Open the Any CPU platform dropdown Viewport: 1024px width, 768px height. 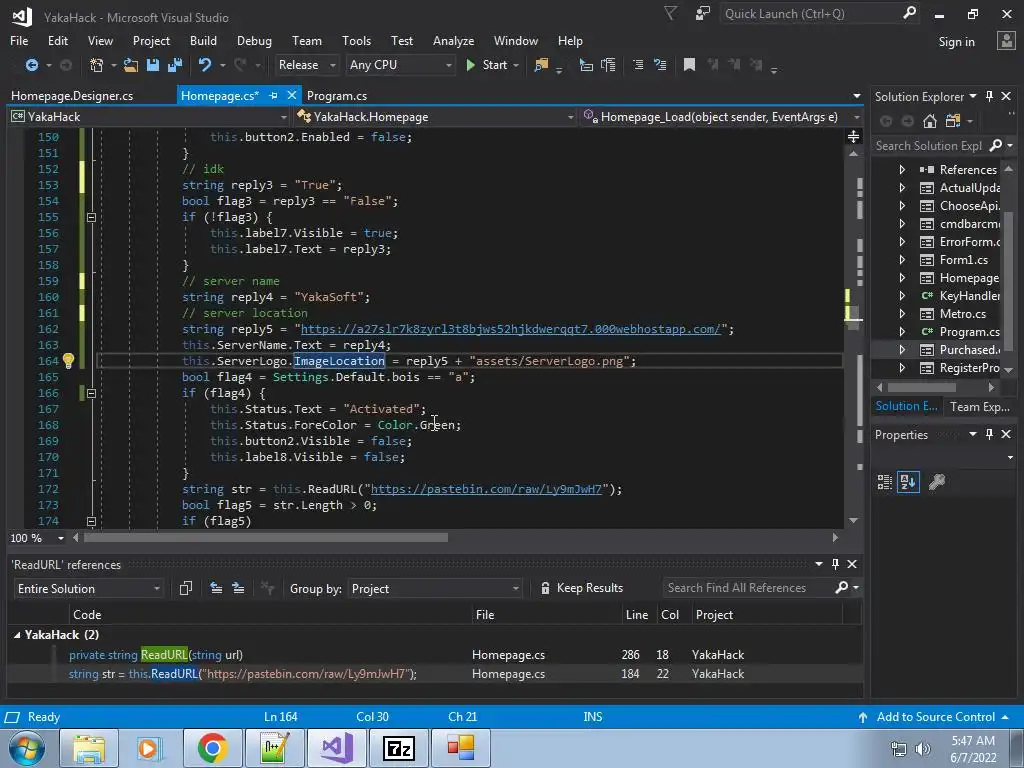point(400,65)
